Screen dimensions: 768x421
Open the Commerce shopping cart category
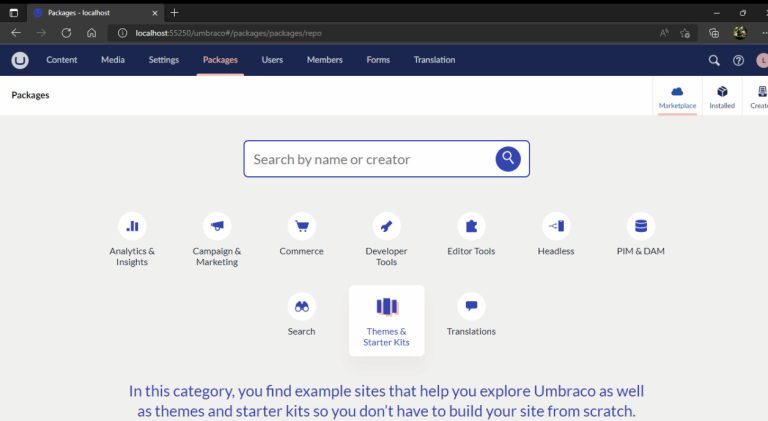point(302,226)
